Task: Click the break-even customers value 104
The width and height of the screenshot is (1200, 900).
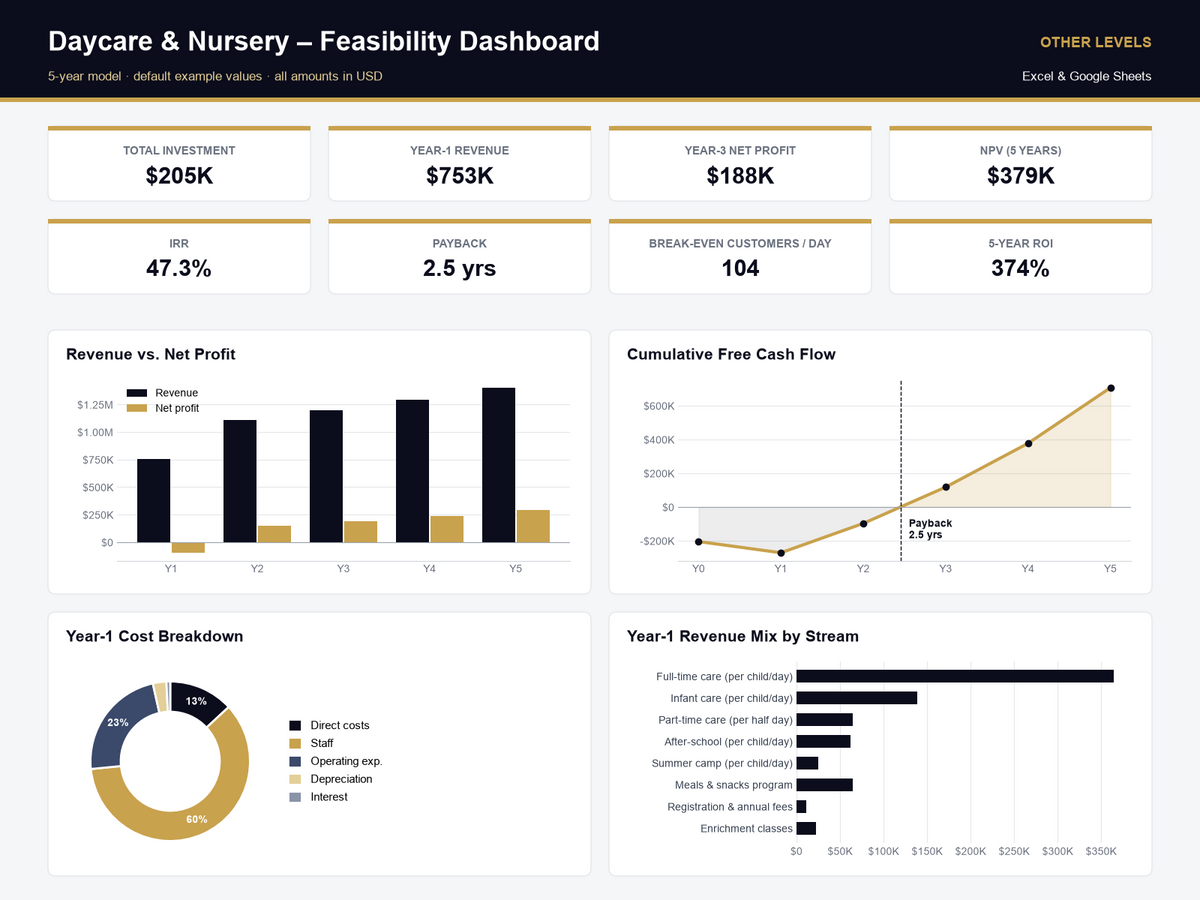Action: point(740,268)
